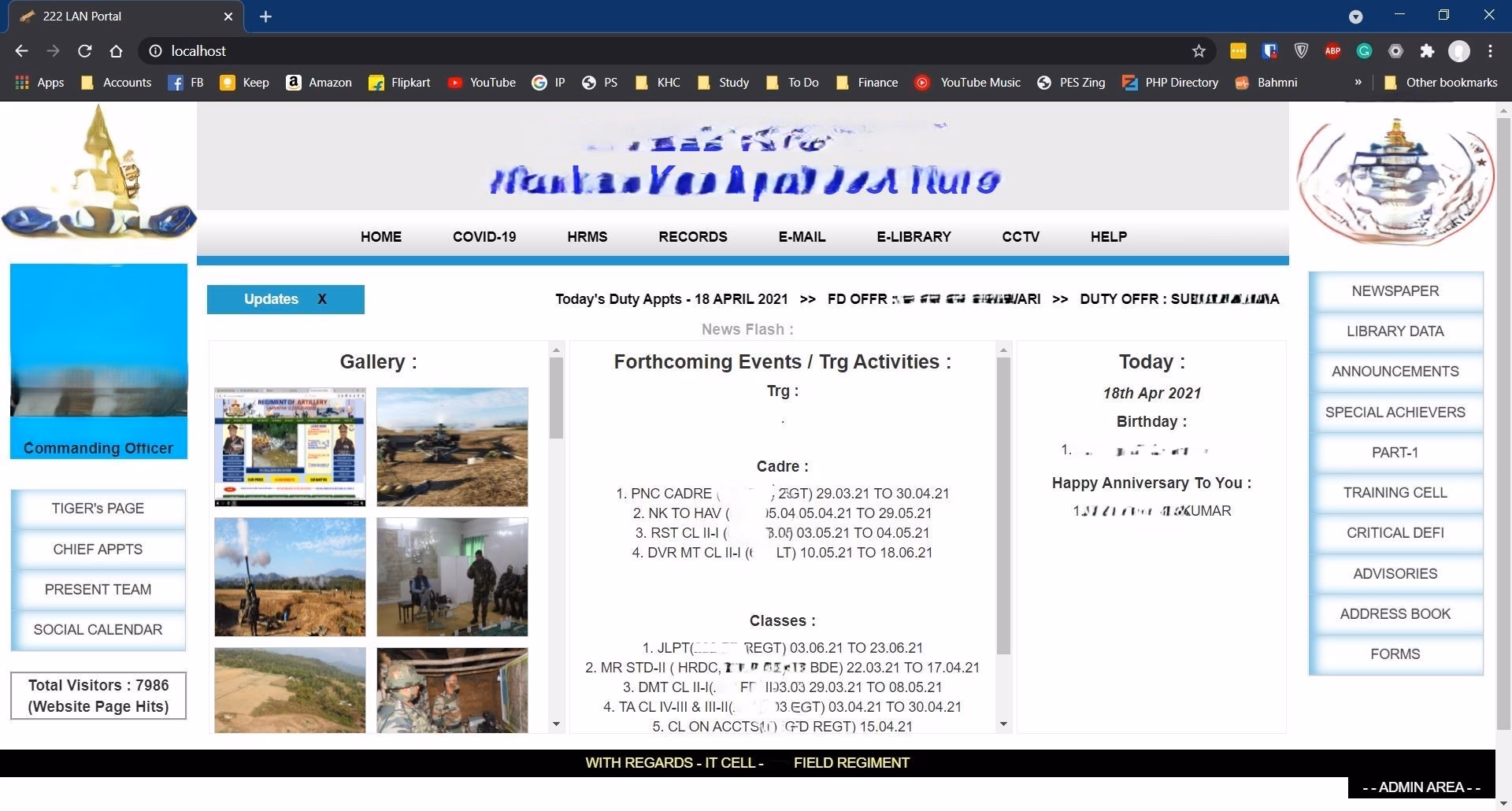Click the AdBlock Plus extension icon
This screenshot has width=1512, height=811.
[1332, 51]
